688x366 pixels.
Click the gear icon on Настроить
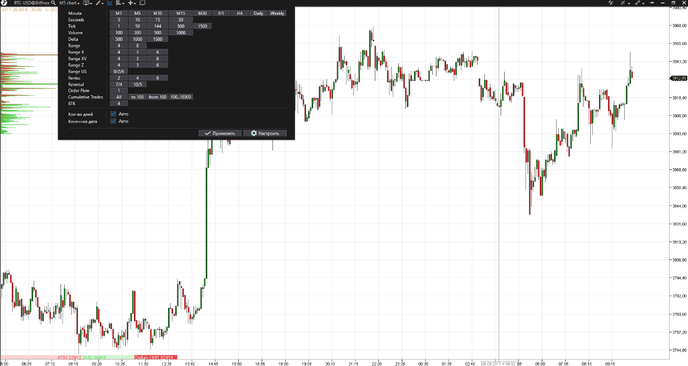pyautogui.click(x=254, y=133)
